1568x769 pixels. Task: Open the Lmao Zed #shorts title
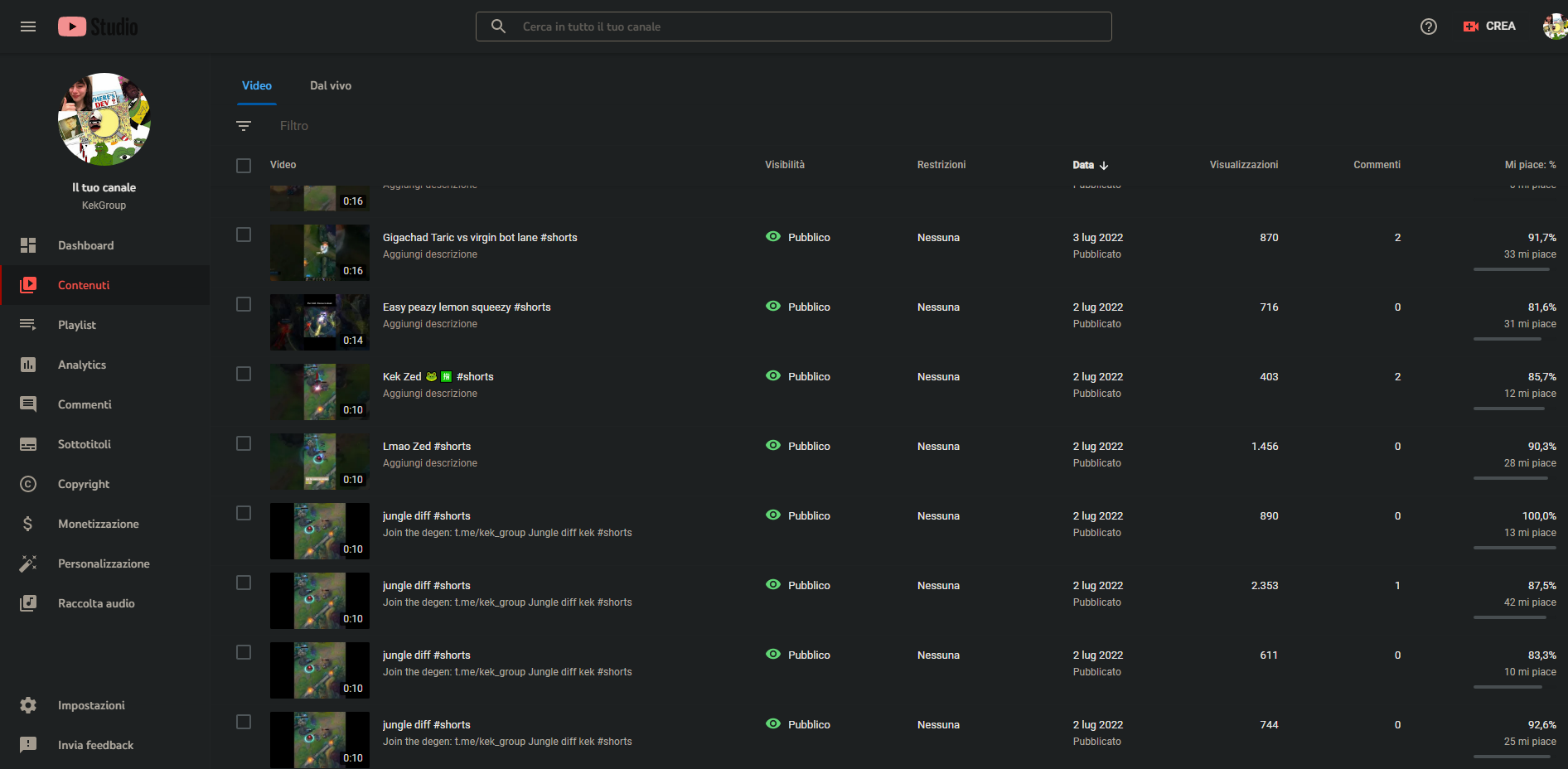[427, 446]
